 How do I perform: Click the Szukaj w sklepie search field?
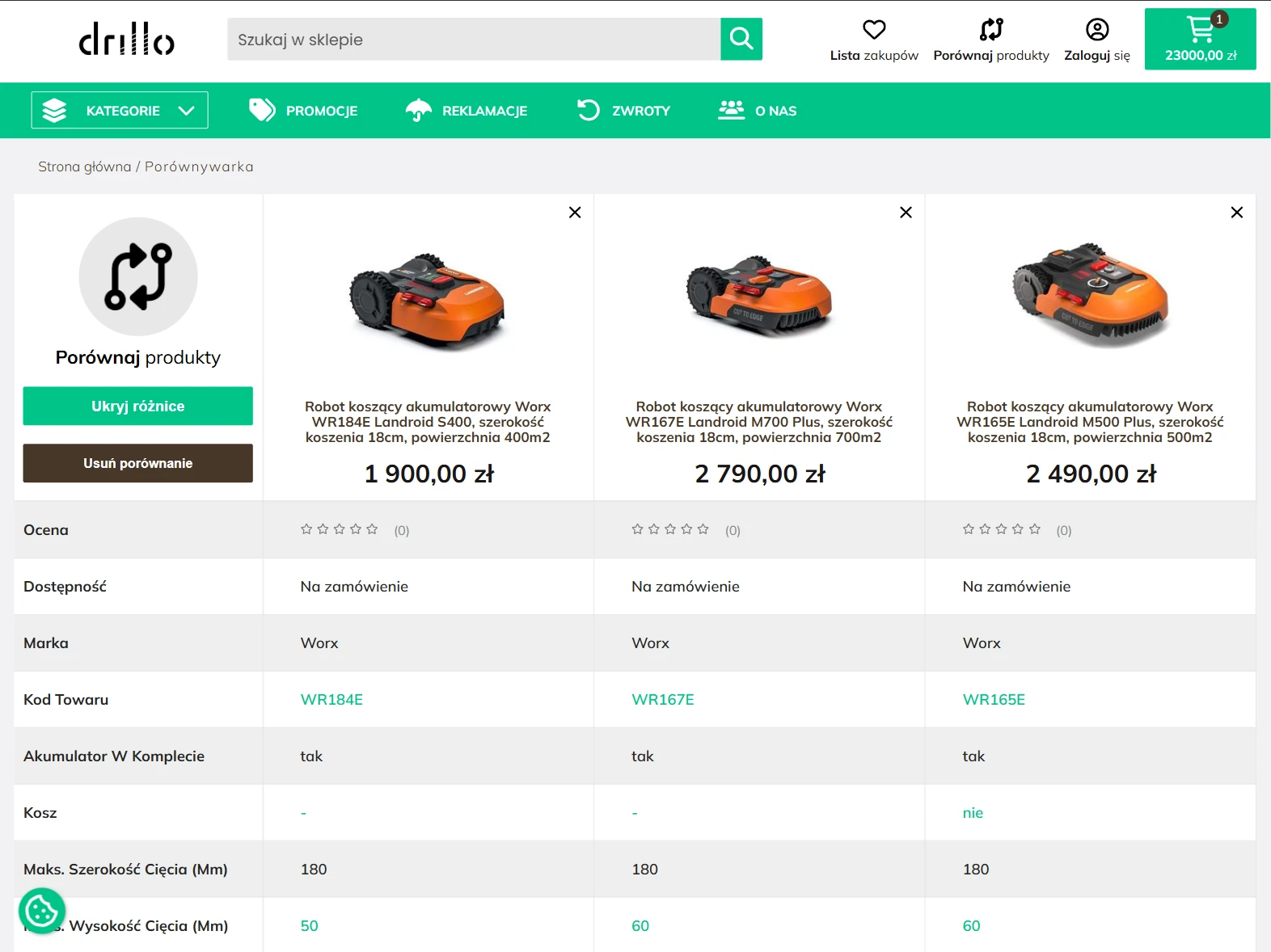click(x=474, y=40)
